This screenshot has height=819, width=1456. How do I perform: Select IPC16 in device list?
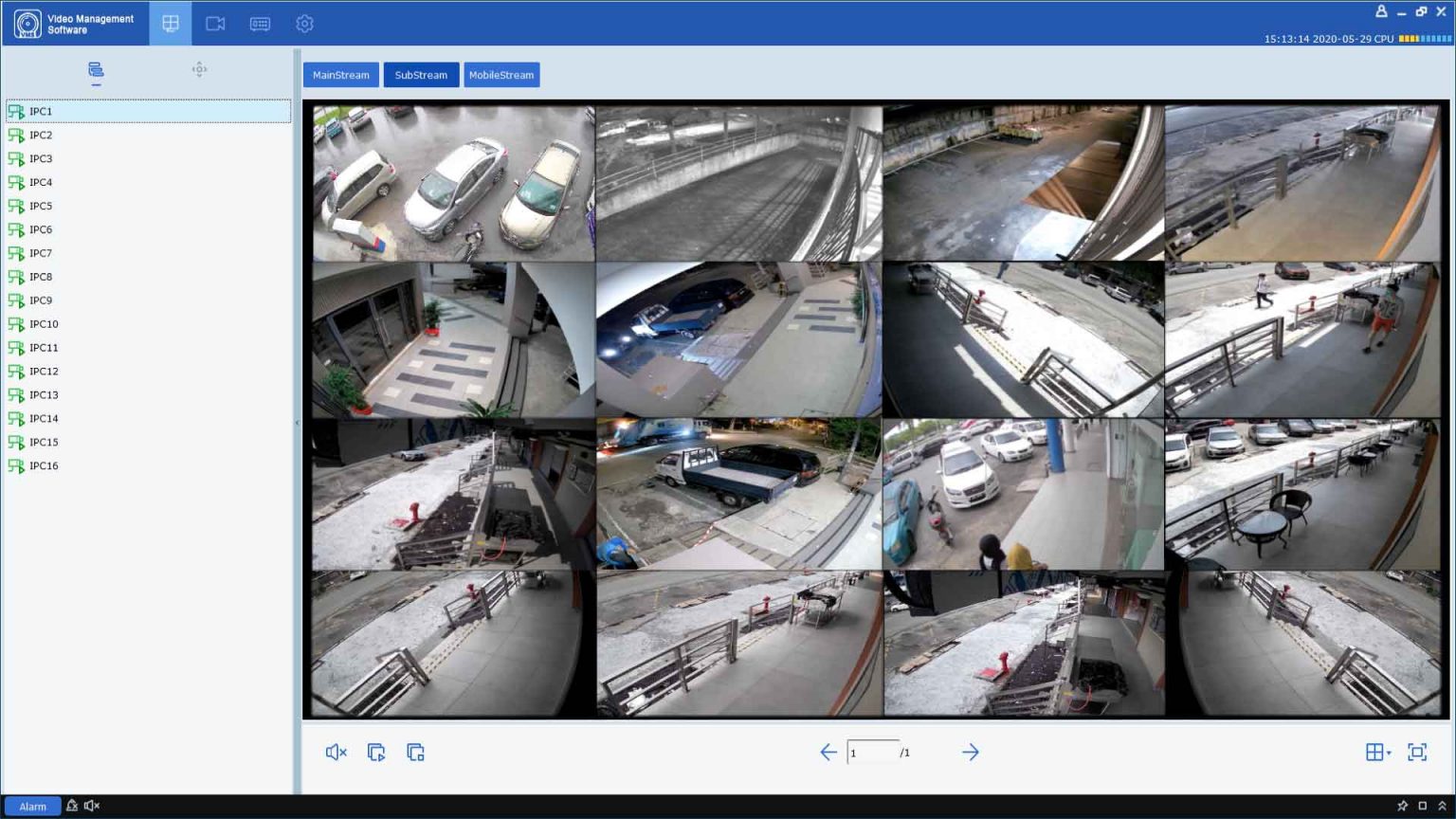[x=149, y=466]
